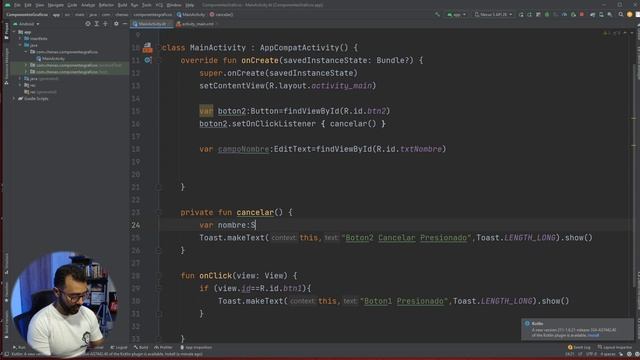Open the app run configuration dropdown

tap(456, 15)
